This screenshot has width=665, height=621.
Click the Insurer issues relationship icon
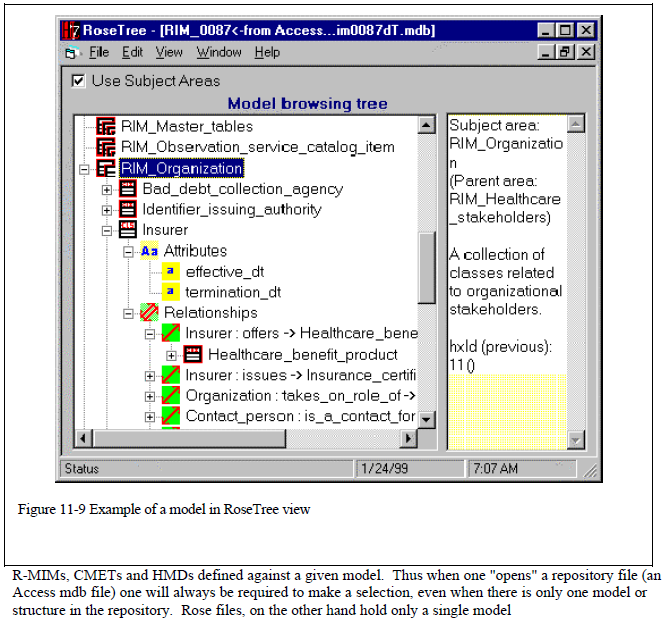(x=171, y=375)
